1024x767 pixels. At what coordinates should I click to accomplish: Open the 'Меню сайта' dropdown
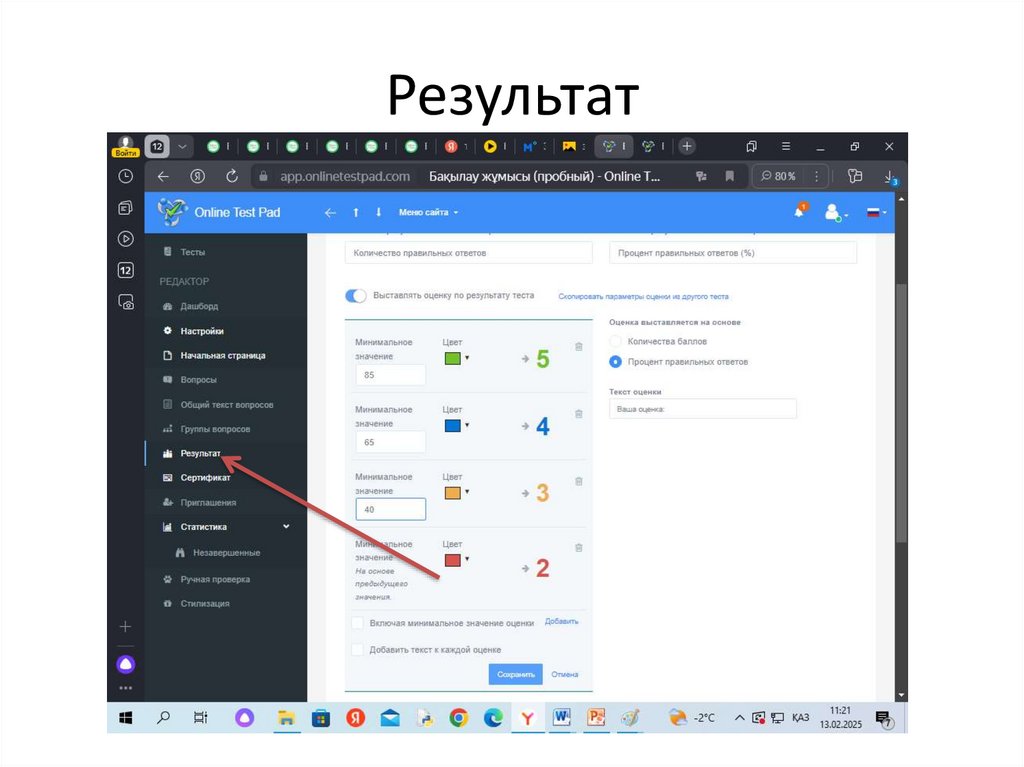click(428, 212)
